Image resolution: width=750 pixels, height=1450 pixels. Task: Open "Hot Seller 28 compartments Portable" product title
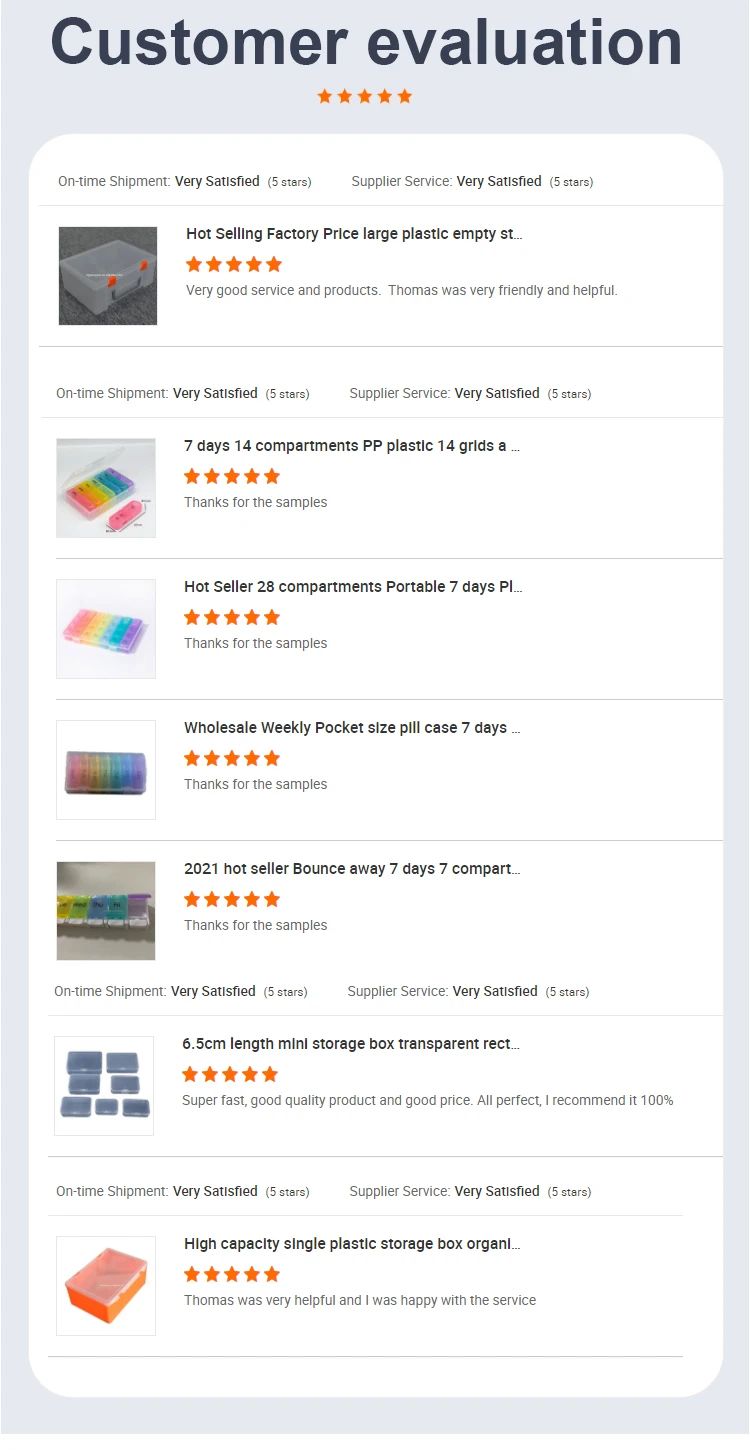point(353,587)
